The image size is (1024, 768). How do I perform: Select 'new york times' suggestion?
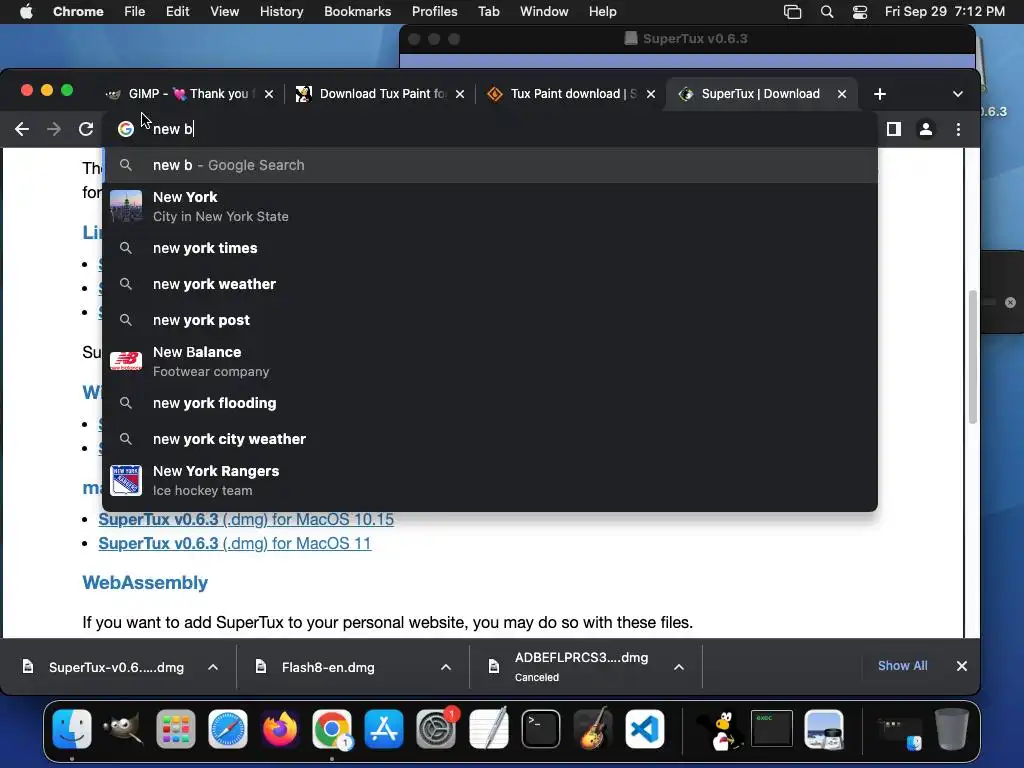pos(490,248)
